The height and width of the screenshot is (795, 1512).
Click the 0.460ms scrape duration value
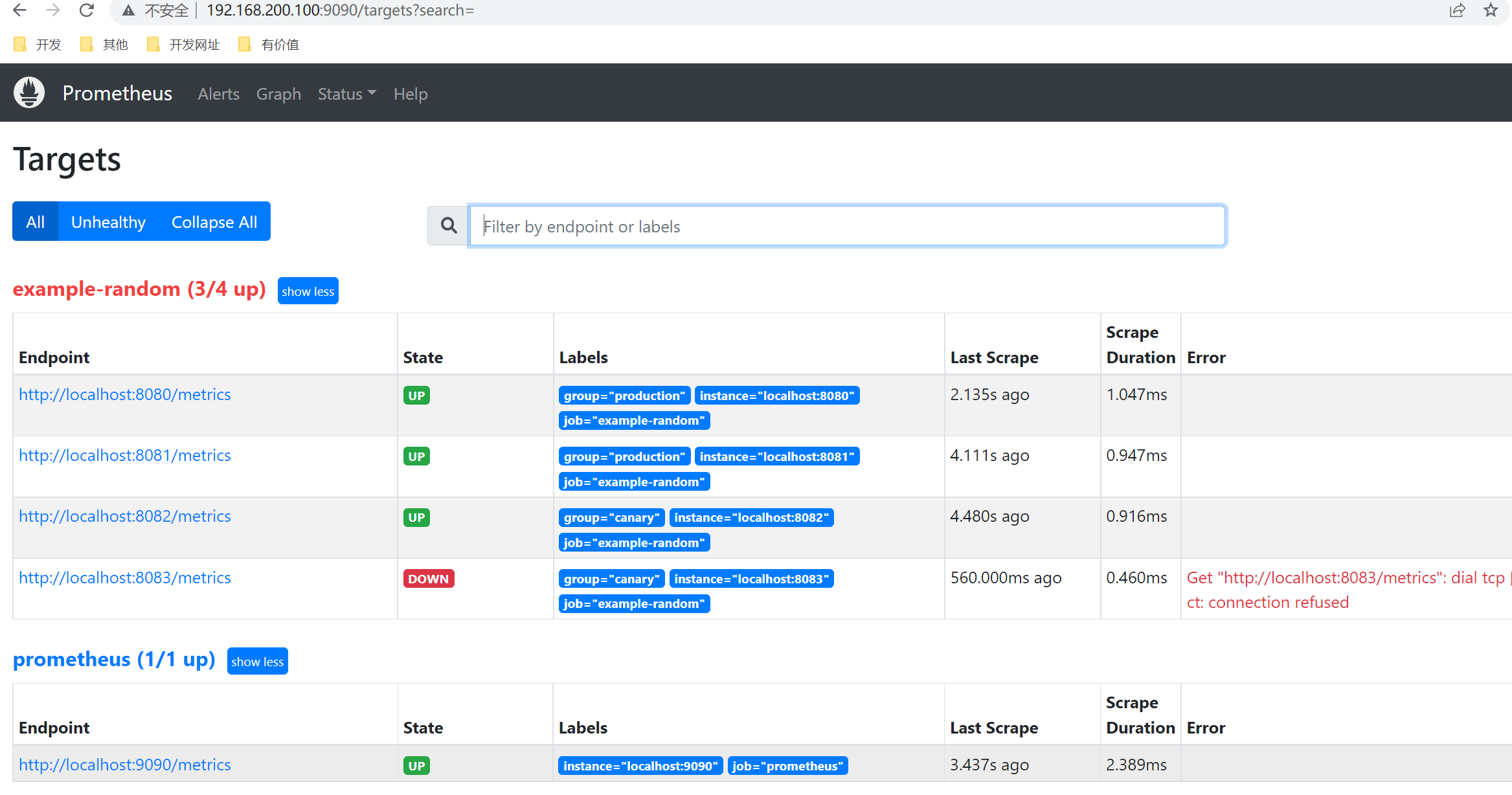point(1136,577)
